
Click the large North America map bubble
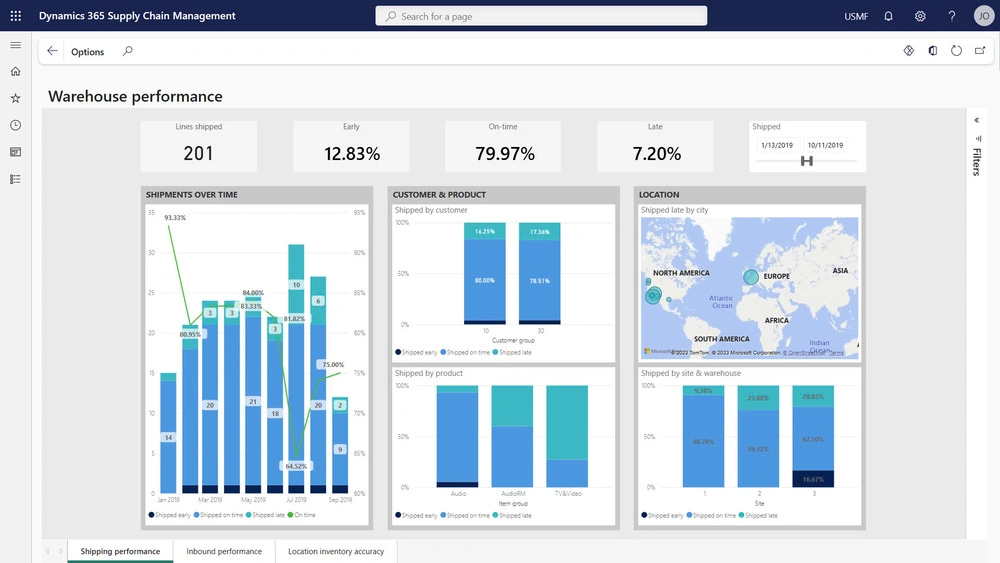653,295
